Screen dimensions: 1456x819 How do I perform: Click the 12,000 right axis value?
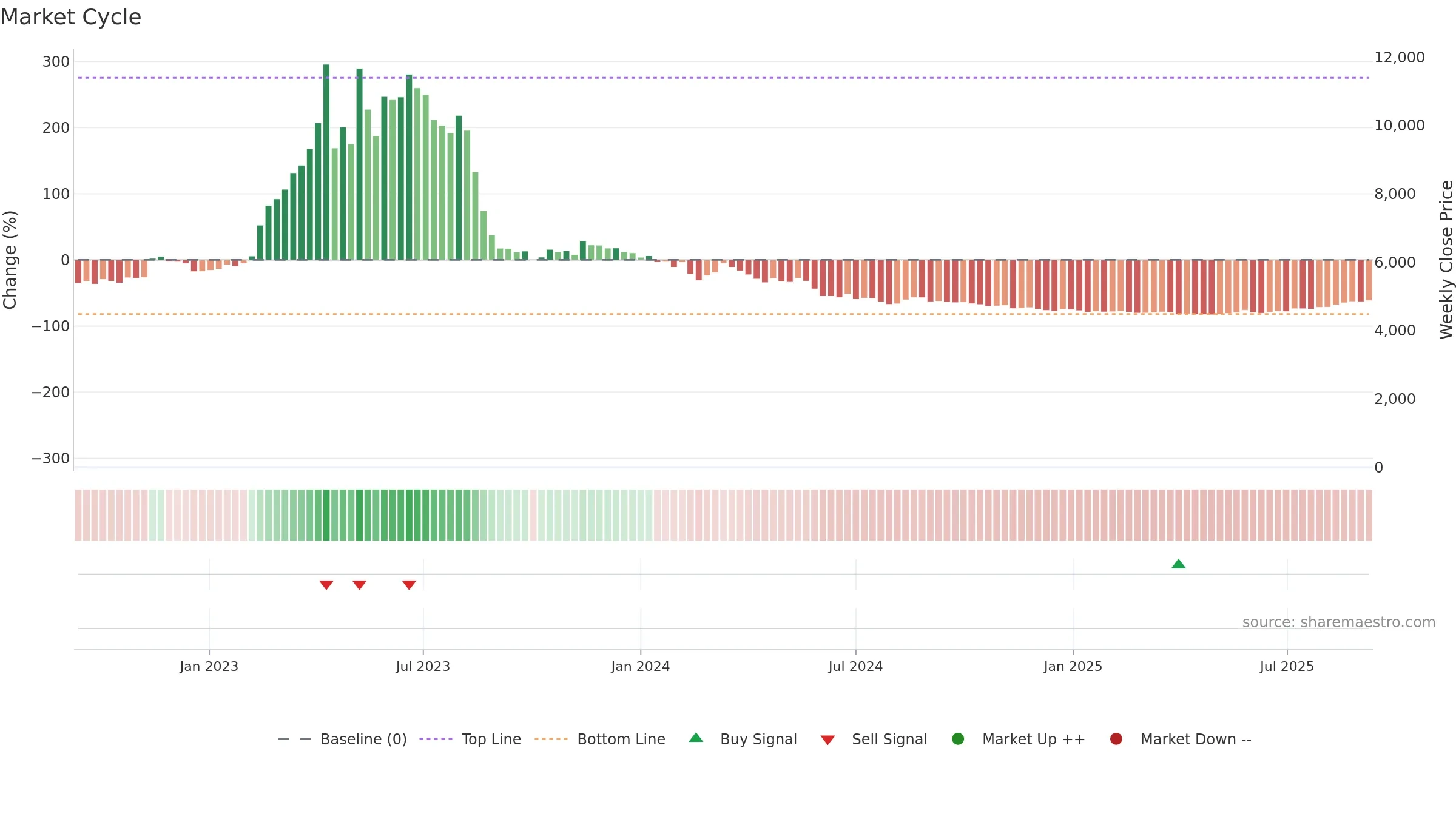pos(1400,58)
